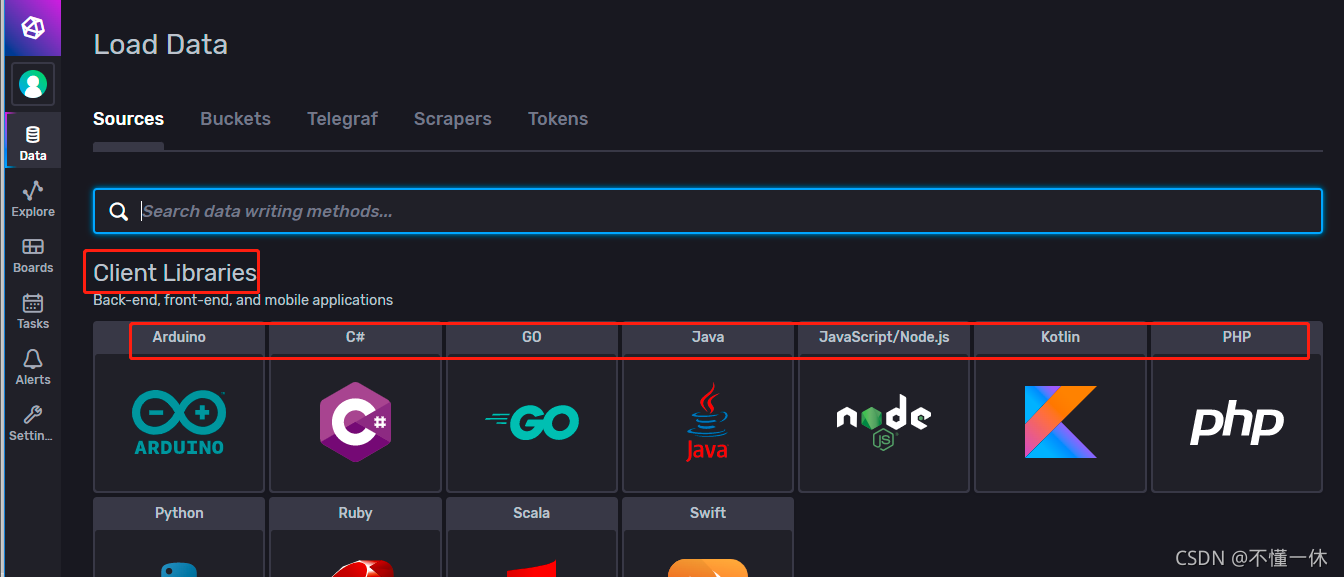Open the user avatar menu
Image resolution: width=1344 pixels, height=577 pixels.
(x=33, y=84)
